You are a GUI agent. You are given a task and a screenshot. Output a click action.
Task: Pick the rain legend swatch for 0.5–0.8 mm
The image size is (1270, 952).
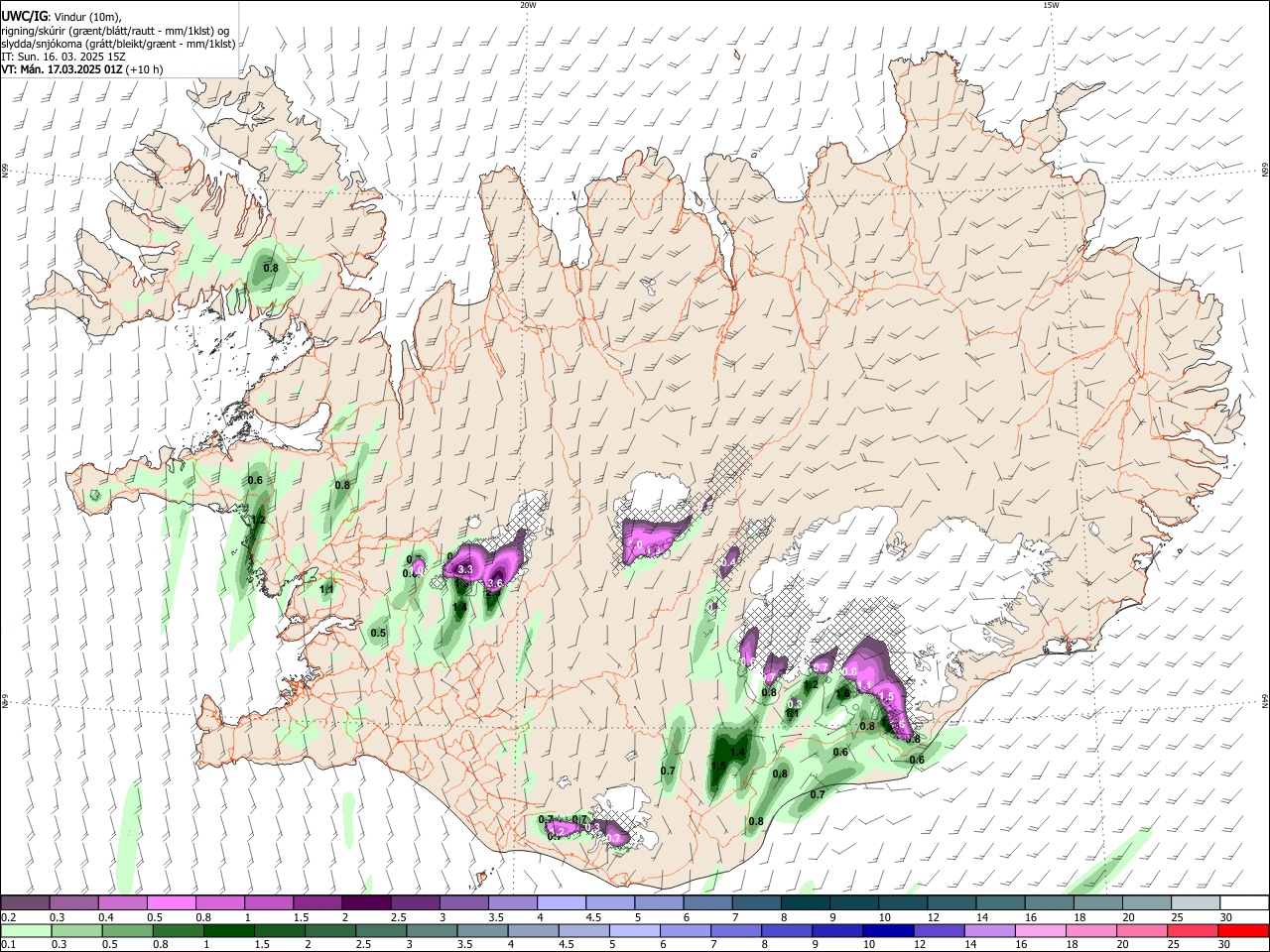click(127, 930)
